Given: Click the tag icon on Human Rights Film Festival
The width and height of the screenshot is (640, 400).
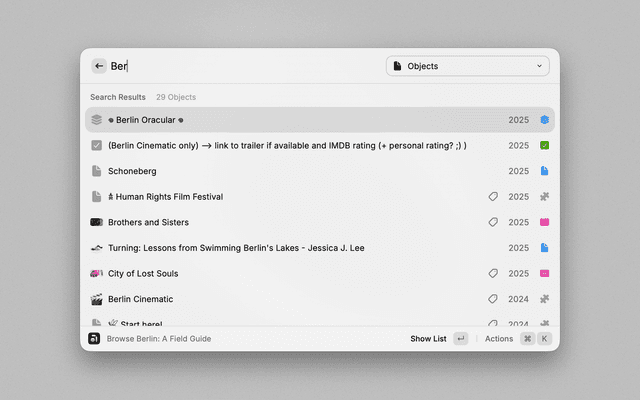Looking at the screenshot, I should 493,197.
